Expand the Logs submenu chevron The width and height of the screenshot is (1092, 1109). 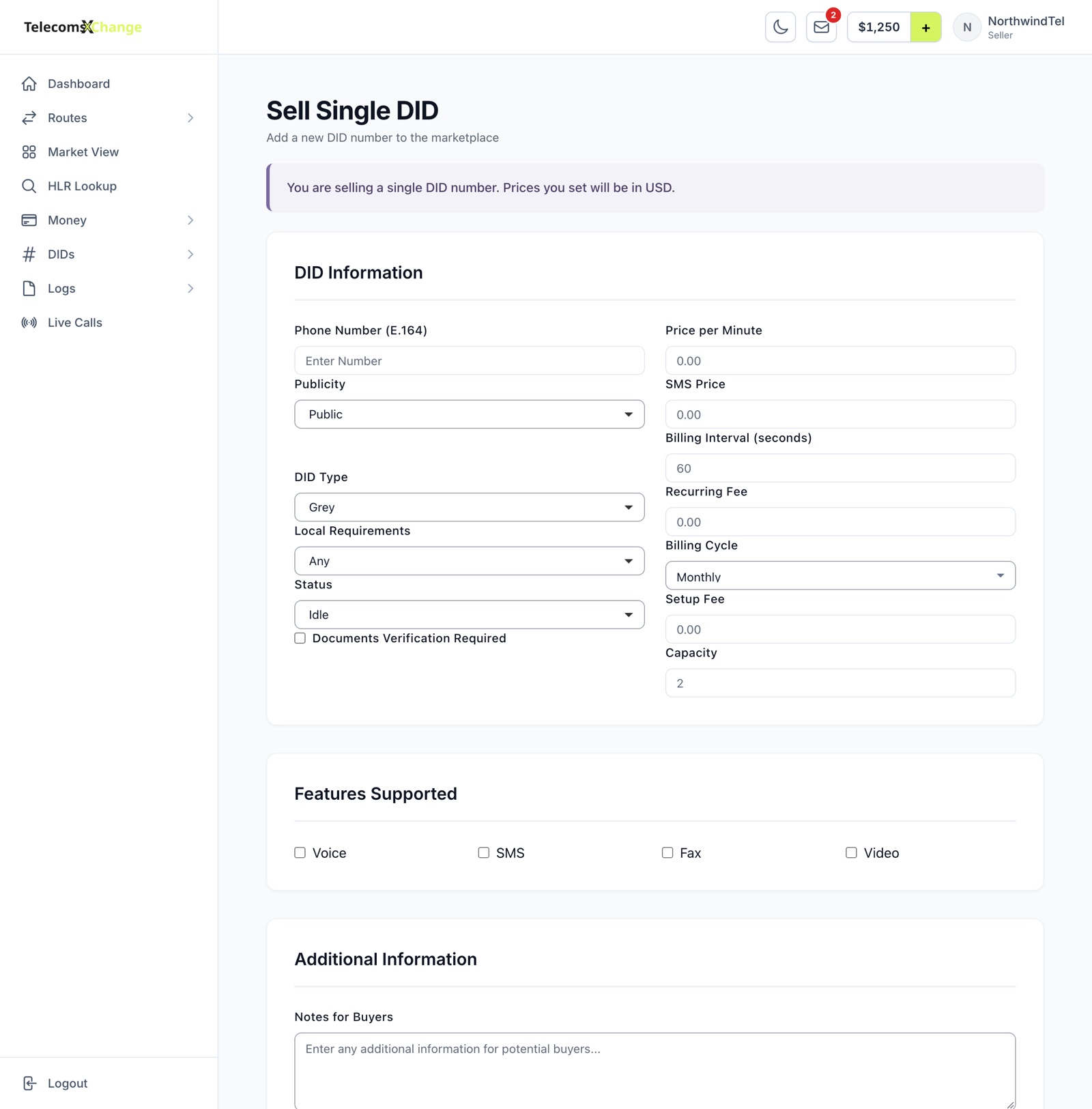(190, 289)
